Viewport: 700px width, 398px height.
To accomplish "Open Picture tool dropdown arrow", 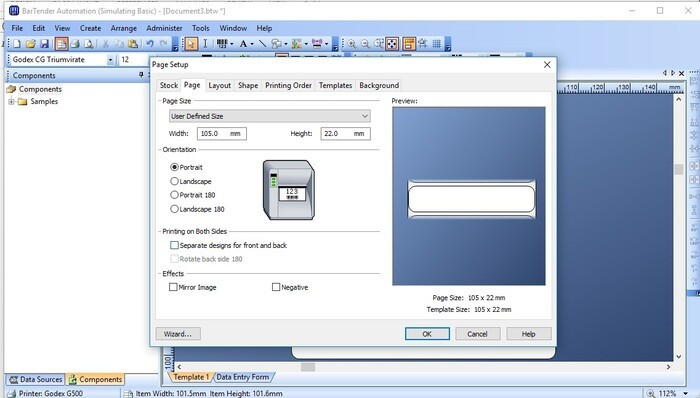I will coord(306,44).
